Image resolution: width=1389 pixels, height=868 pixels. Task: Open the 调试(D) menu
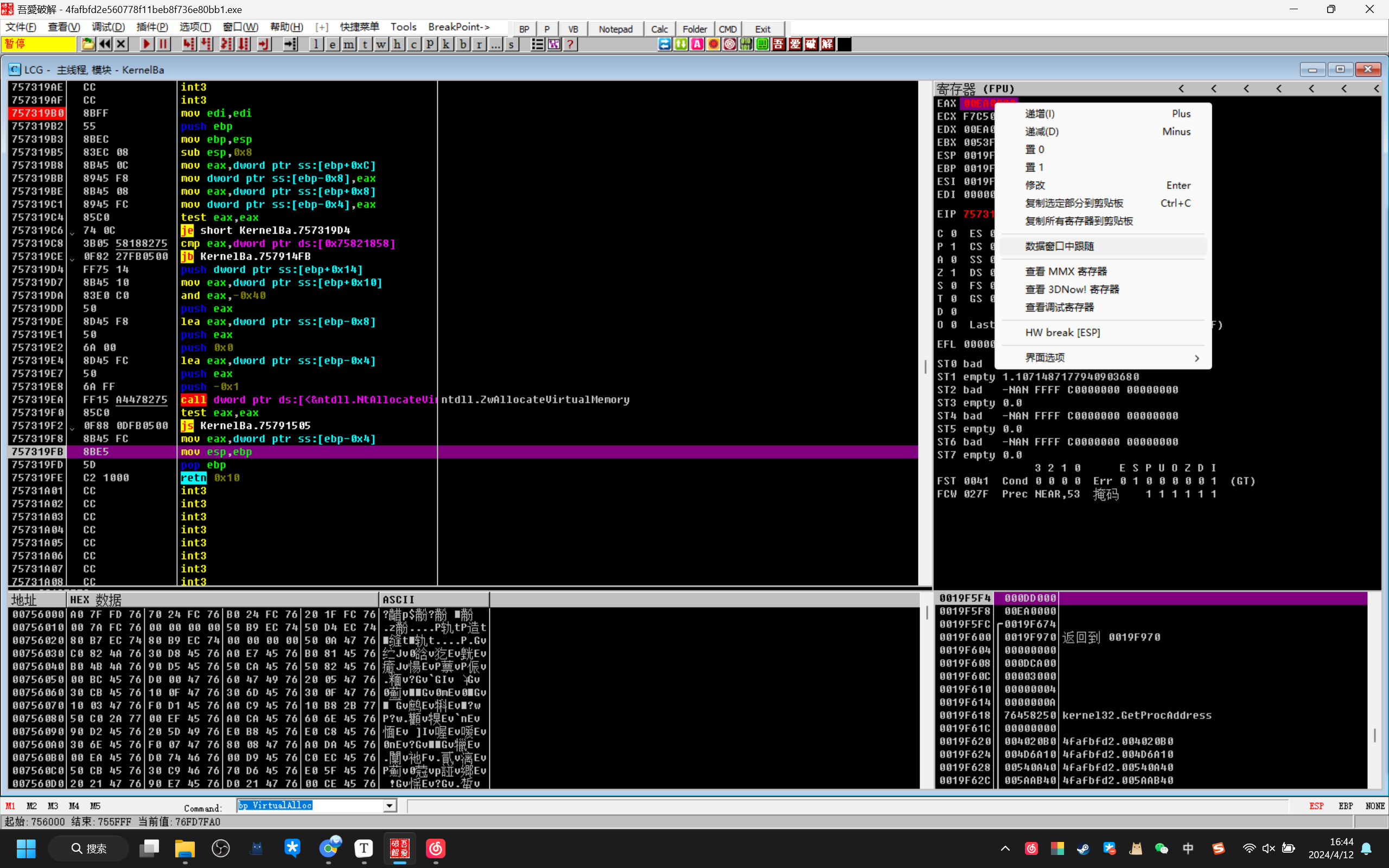point(108,27)
